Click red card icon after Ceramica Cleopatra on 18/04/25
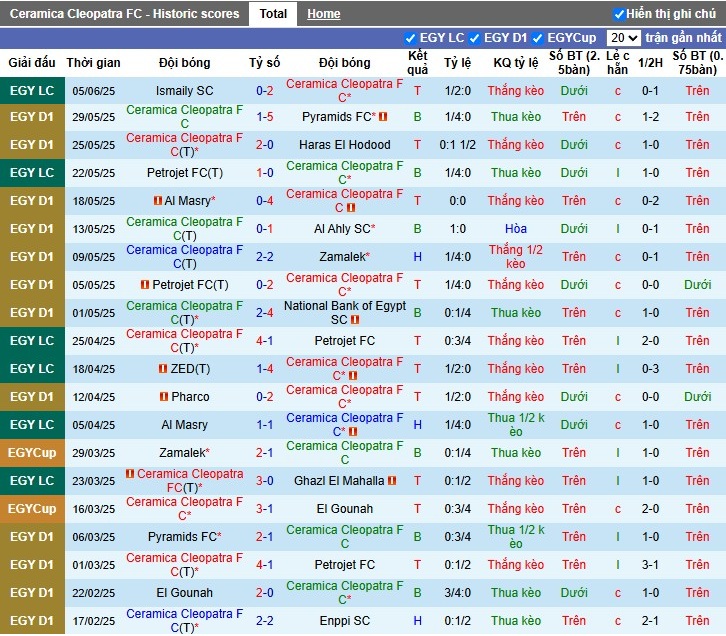The height and width of the screenshot is (636, 726). (353, 375)
